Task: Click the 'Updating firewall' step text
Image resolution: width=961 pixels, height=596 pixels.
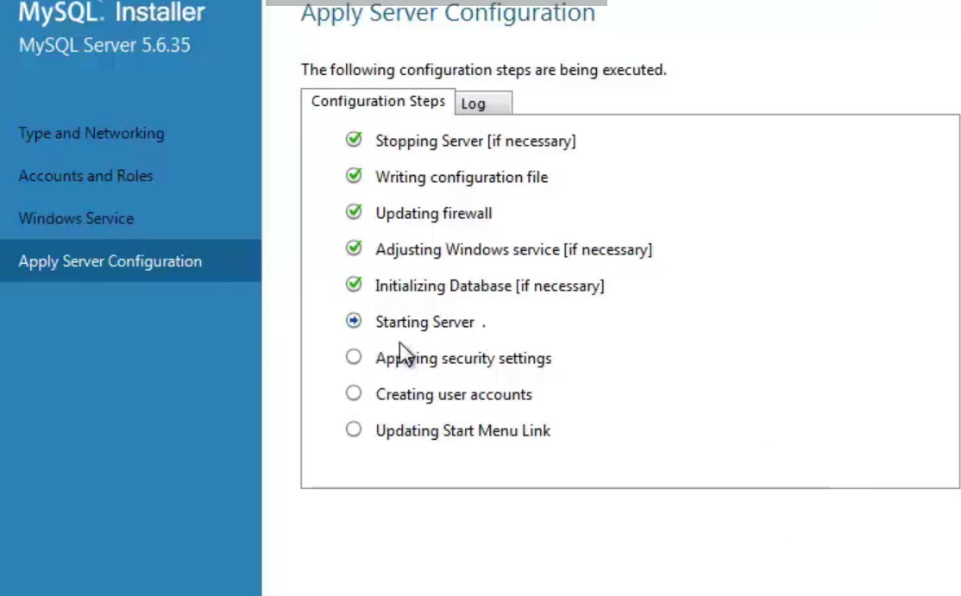Action: click(434, 213)
